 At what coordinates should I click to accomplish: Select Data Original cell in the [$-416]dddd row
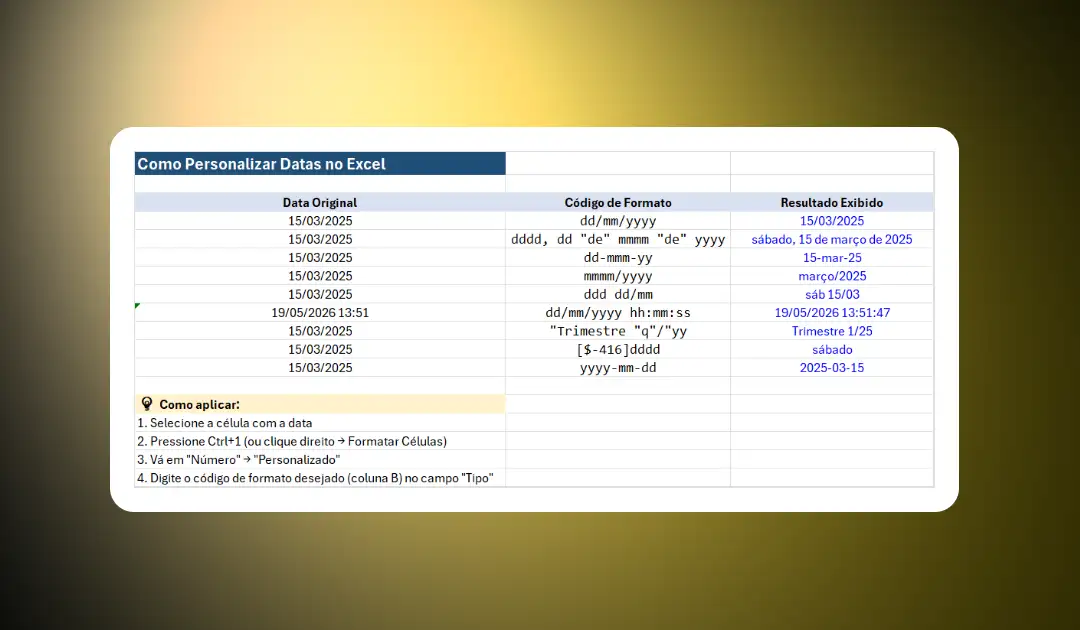point(320,349)
